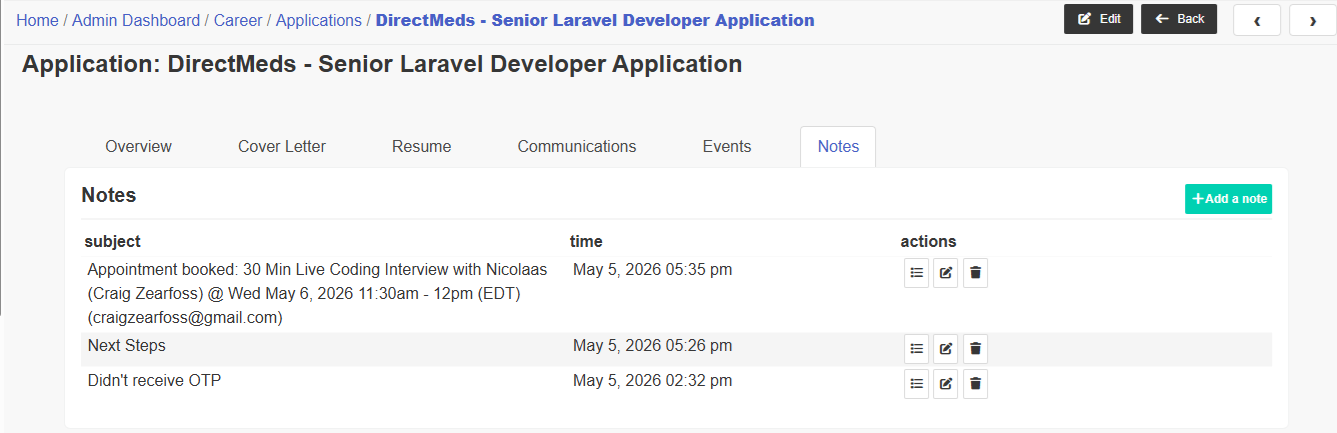Switch to the Communications tab

[577, 146]
